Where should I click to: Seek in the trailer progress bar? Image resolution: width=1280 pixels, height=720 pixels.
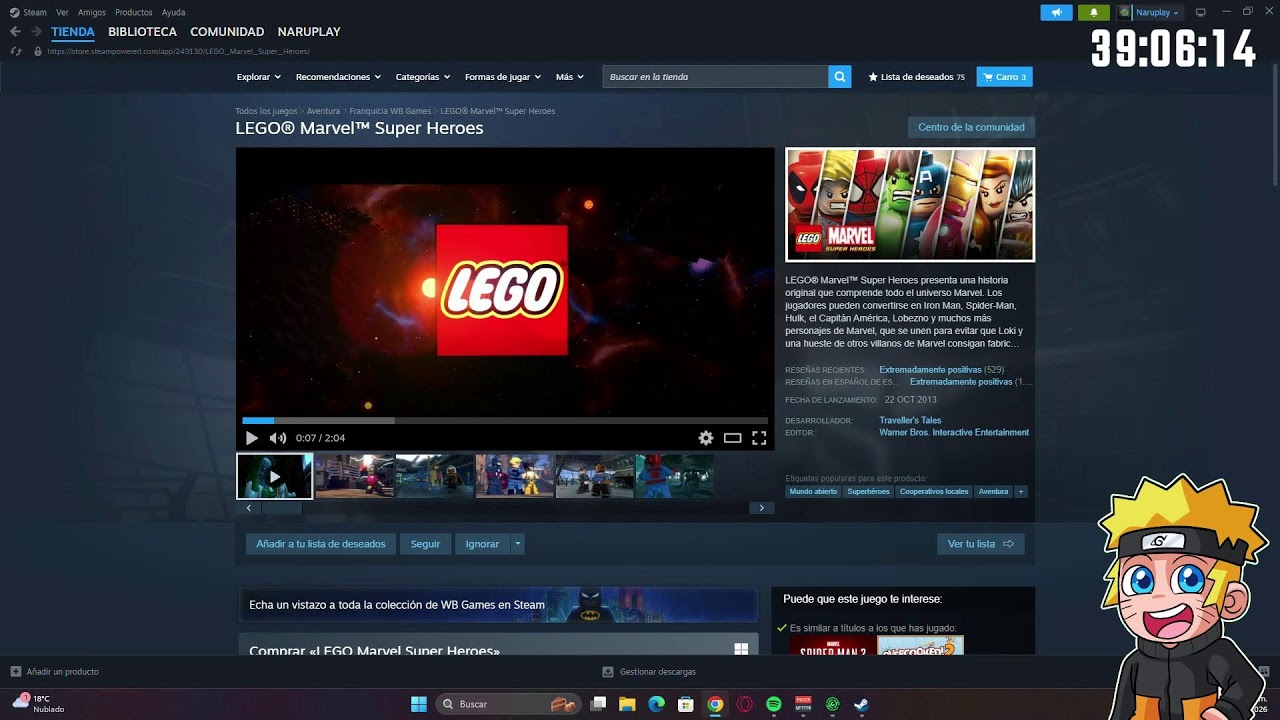pos(505,421)
